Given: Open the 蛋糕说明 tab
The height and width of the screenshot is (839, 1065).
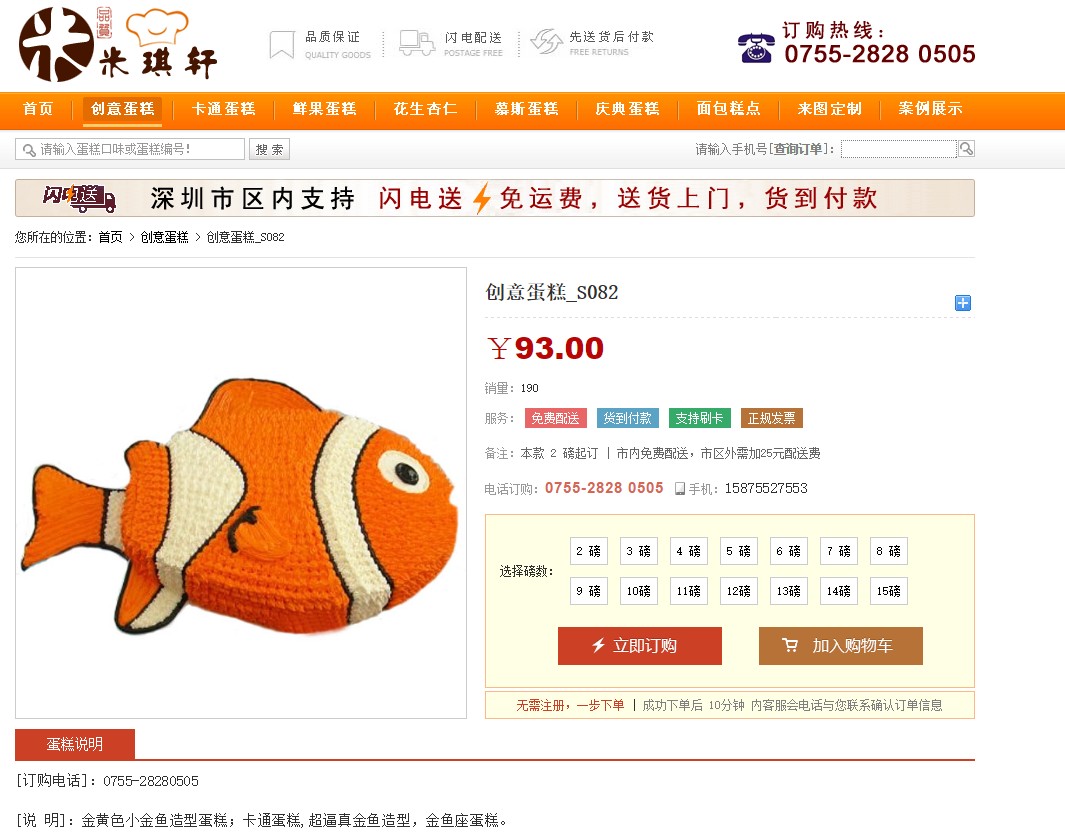Looking at the screenshot, I should coord(75,744).
